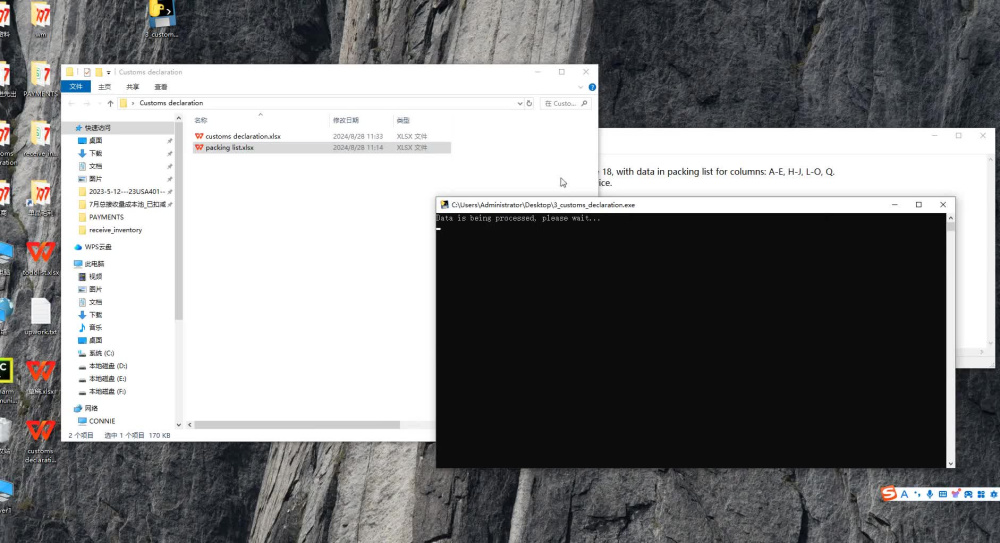Open the PAYMENTS folder in navigation pane
The height and width of the screenshot is (543, 1000).
point(106,217)
